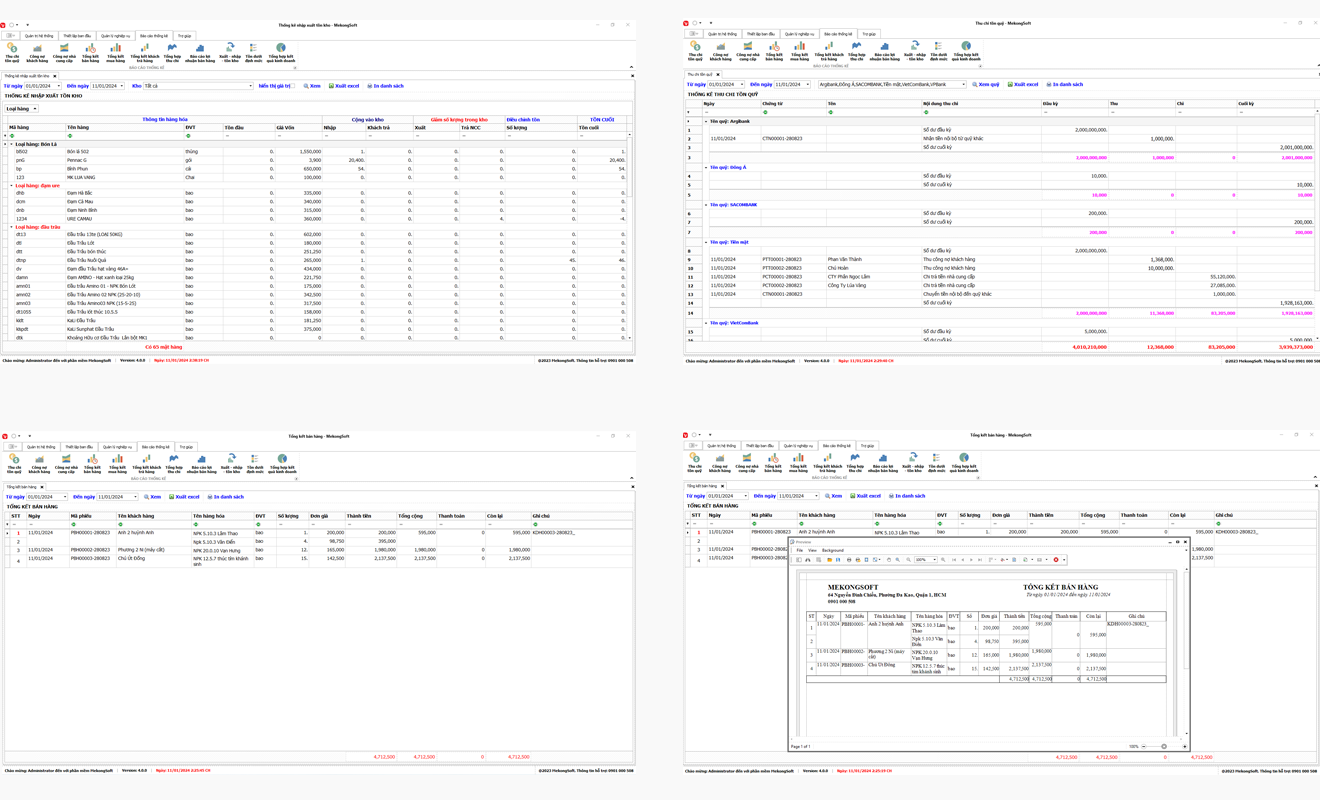Click 'Báo cáo lợi nhuận bán hàng' in Thu chi window
Screen dimensions: 1320x800
884,49
